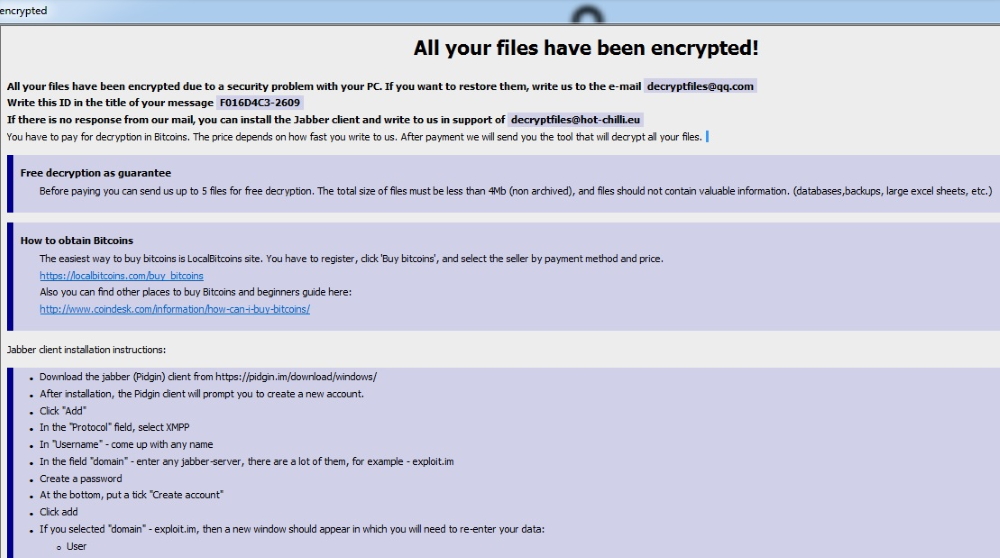Click the 'Free decryption as guarantee' heading

point(96,173)
